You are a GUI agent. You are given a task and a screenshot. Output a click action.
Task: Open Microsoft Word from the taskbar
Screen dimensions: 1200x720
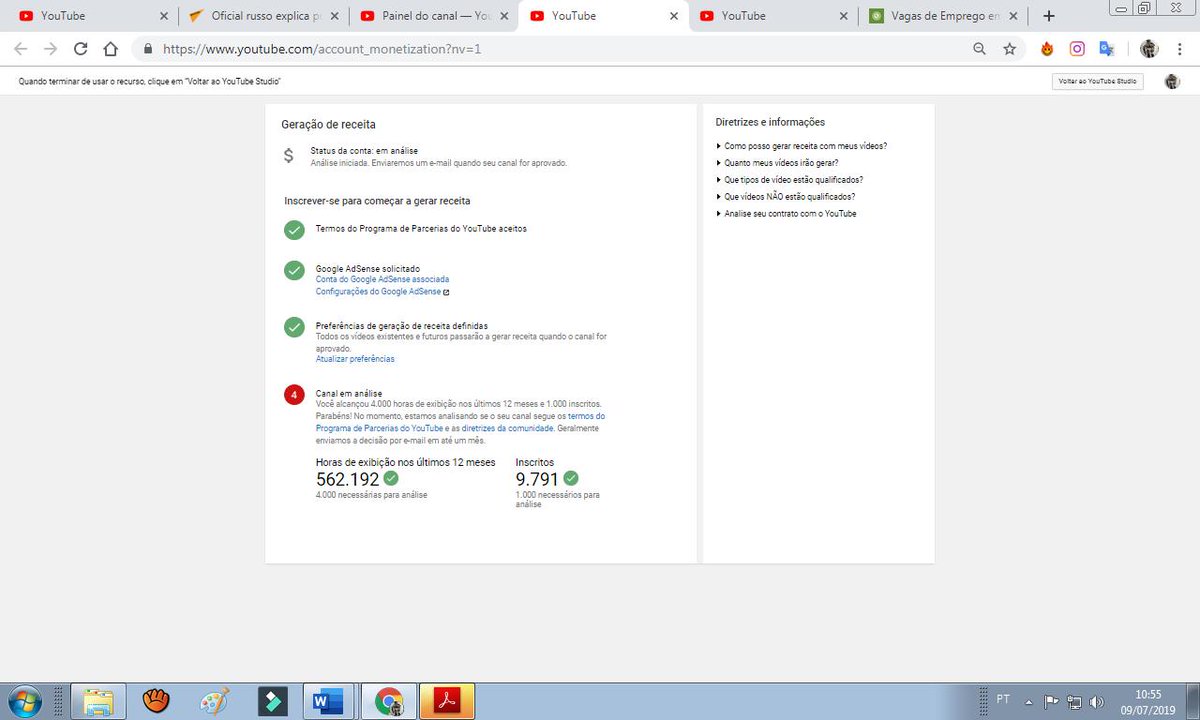328,701
